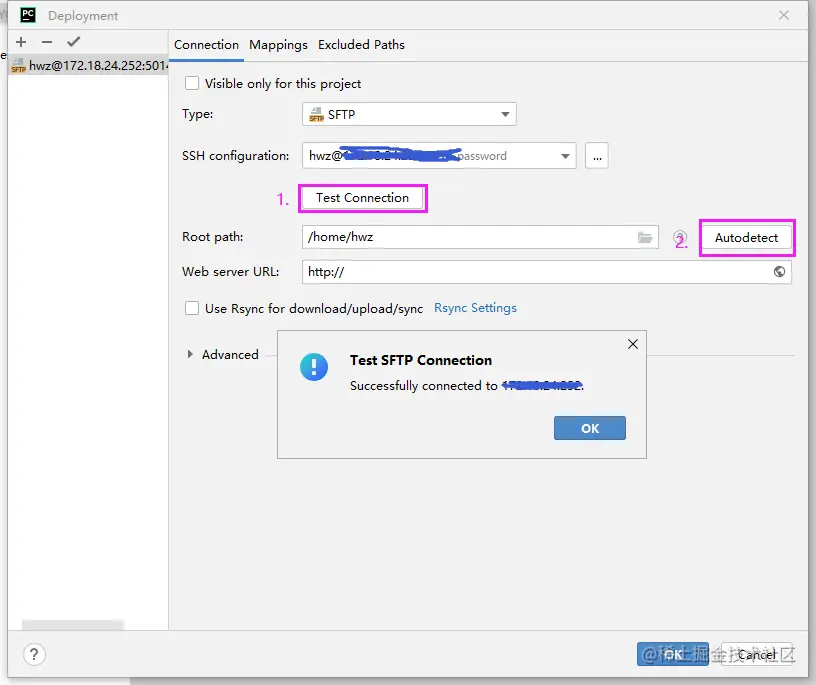Open SSH configurations via ellipsis button
This screenshot has height=685, width=816.
coord(597,156)
